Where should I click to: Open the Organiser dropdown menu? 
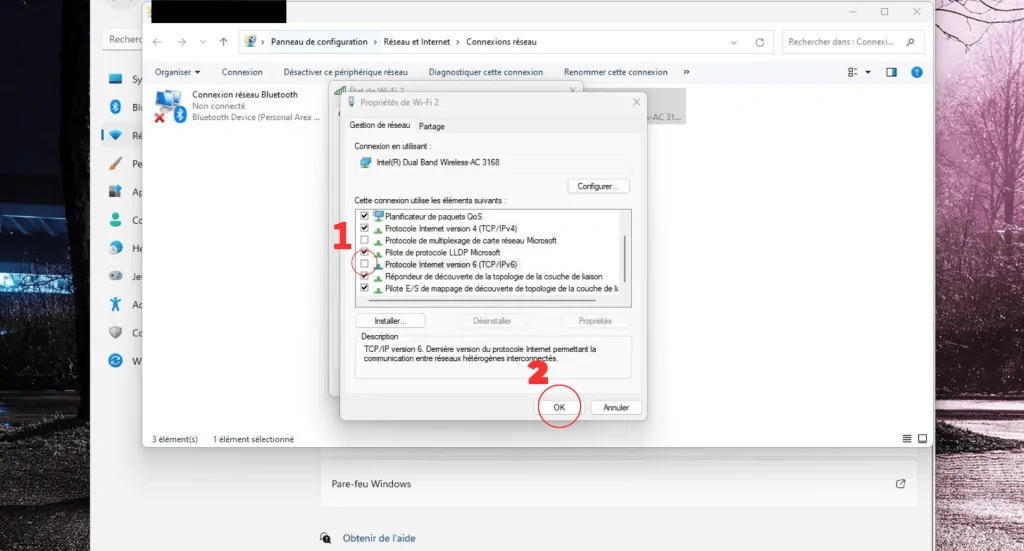(x=178, y=72)
